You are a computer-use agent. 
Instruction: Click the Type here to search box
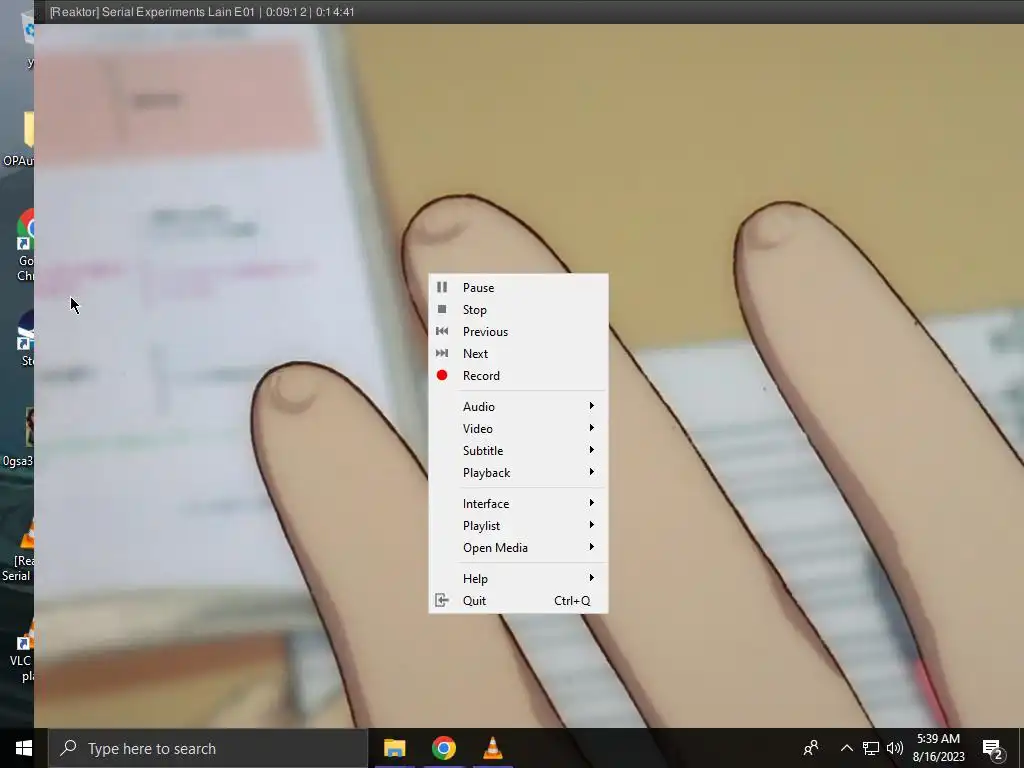[x=208, y=748]
